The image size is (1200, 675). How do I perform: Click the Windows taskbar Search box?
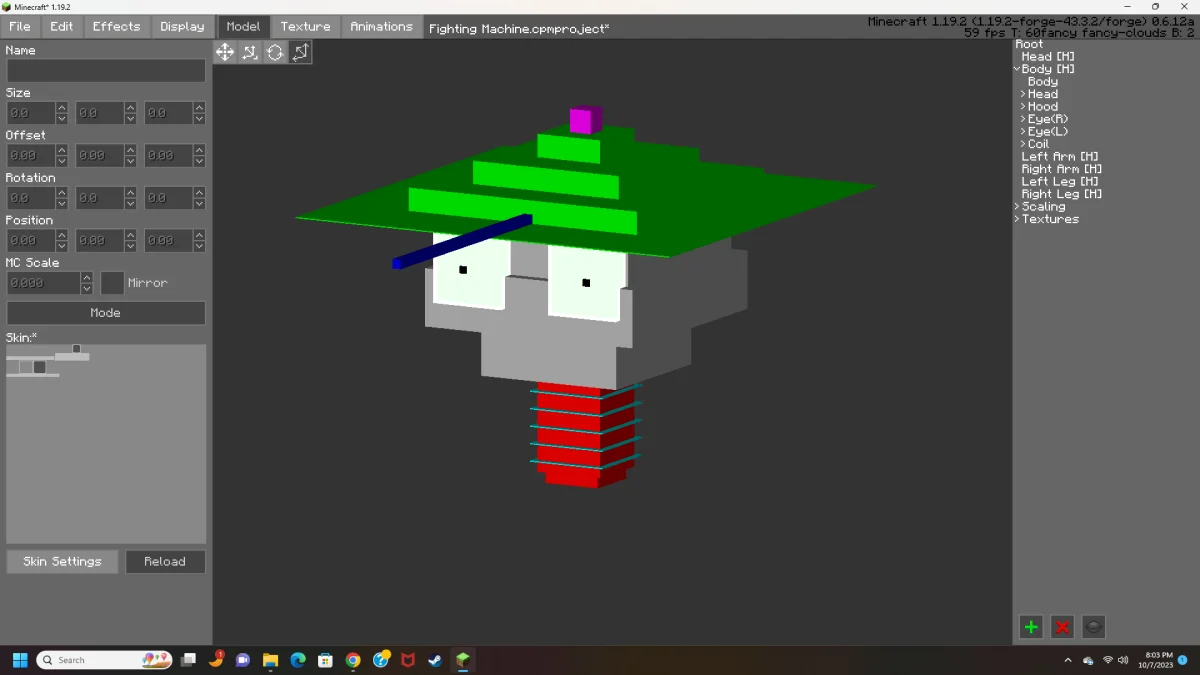(x=105, y=660)
